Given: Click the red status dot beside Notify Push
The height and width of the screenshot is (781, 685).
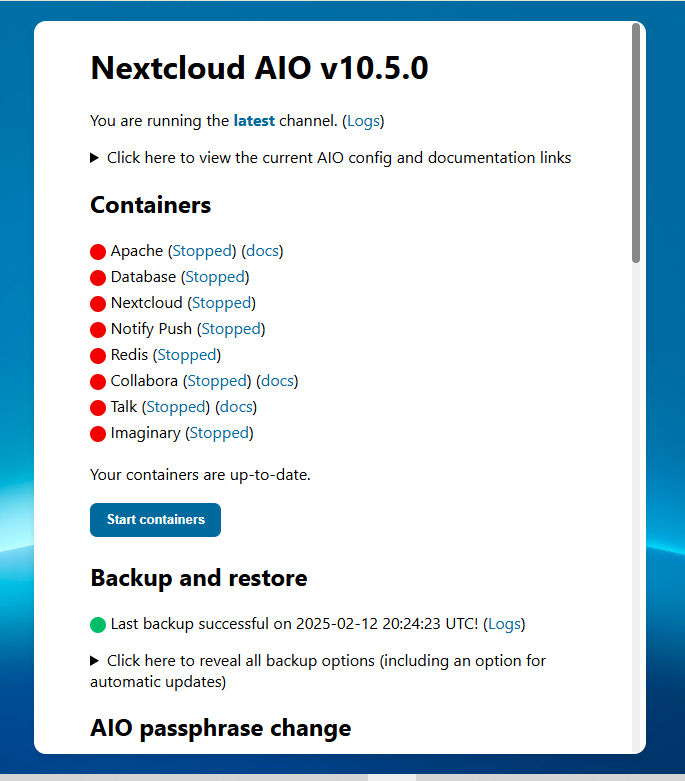Looking at the screenshot, I should [x=98, y=330].
